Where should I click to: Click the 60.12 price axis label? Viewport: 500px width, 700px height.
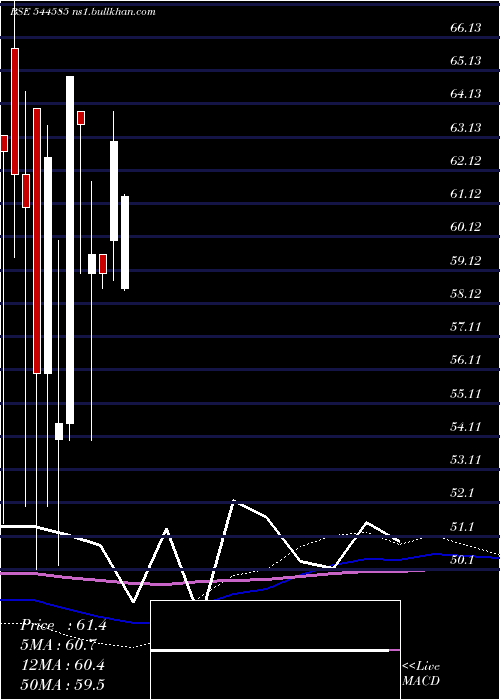[x=466, y=227]
